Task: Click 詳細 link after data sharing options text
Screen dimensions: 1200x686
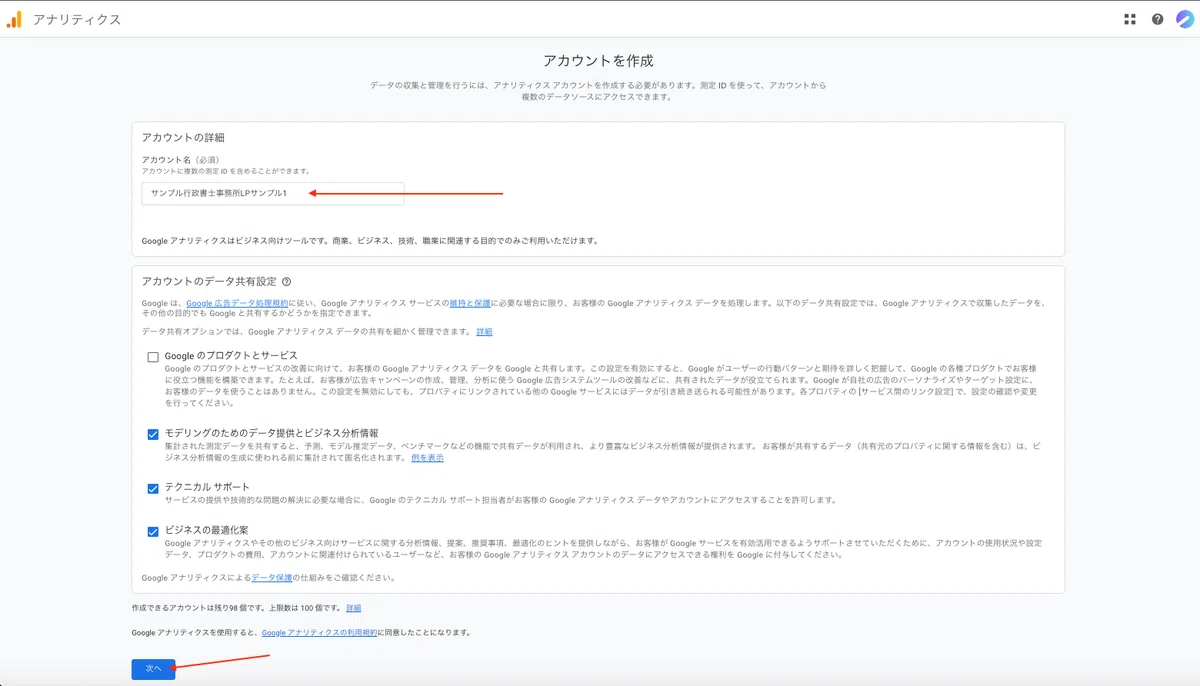Action: (484, 332)
